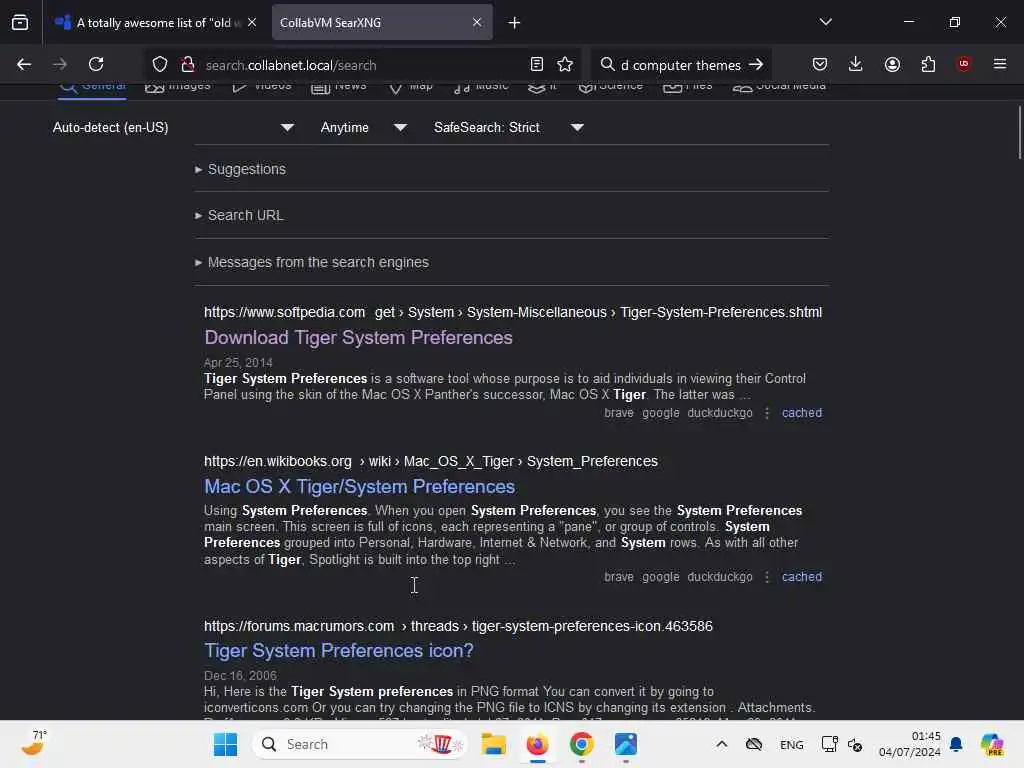Toggle reader view icon in address bar

[537, 64]
